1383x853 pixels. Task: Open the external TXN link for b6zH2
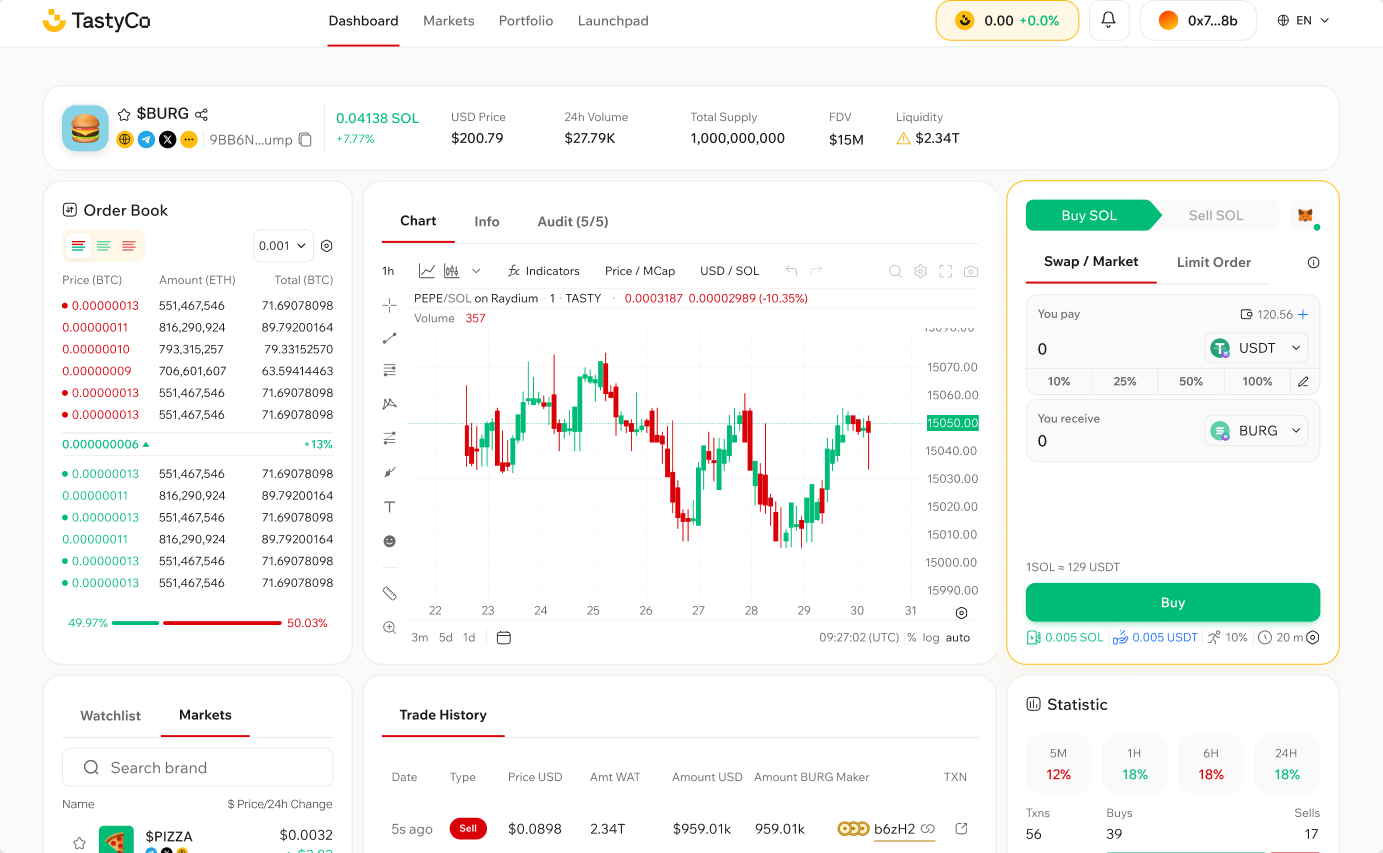pyautogui.click(x=962, y=828)
